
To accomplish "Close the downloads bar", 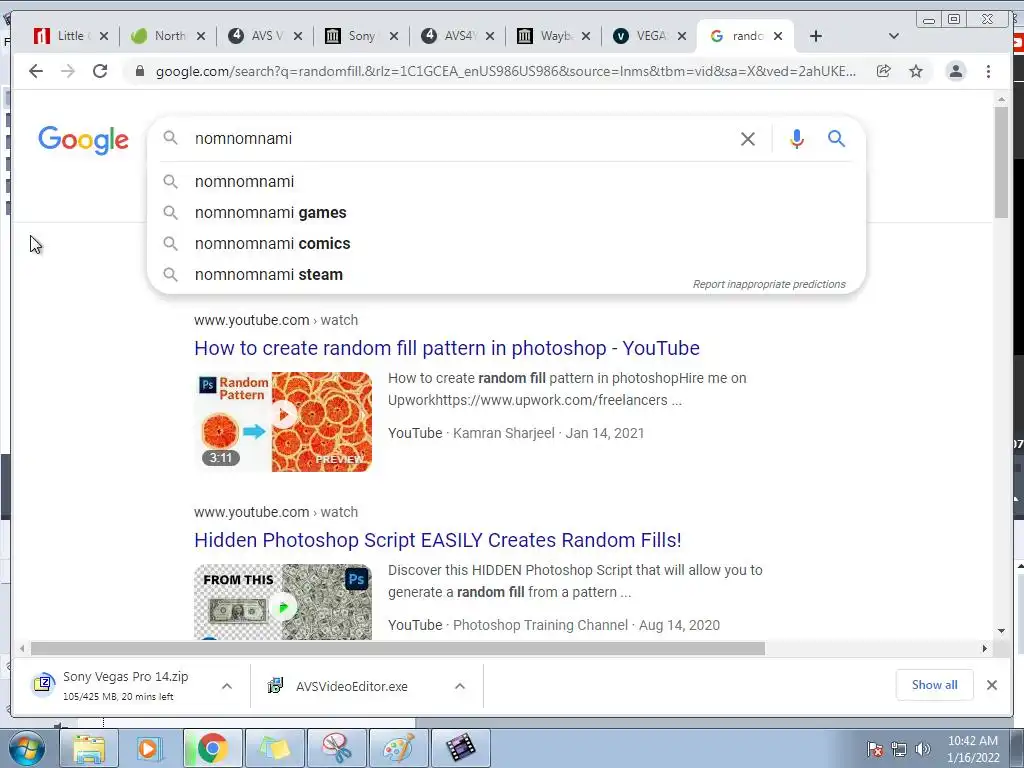I will 992,685.
